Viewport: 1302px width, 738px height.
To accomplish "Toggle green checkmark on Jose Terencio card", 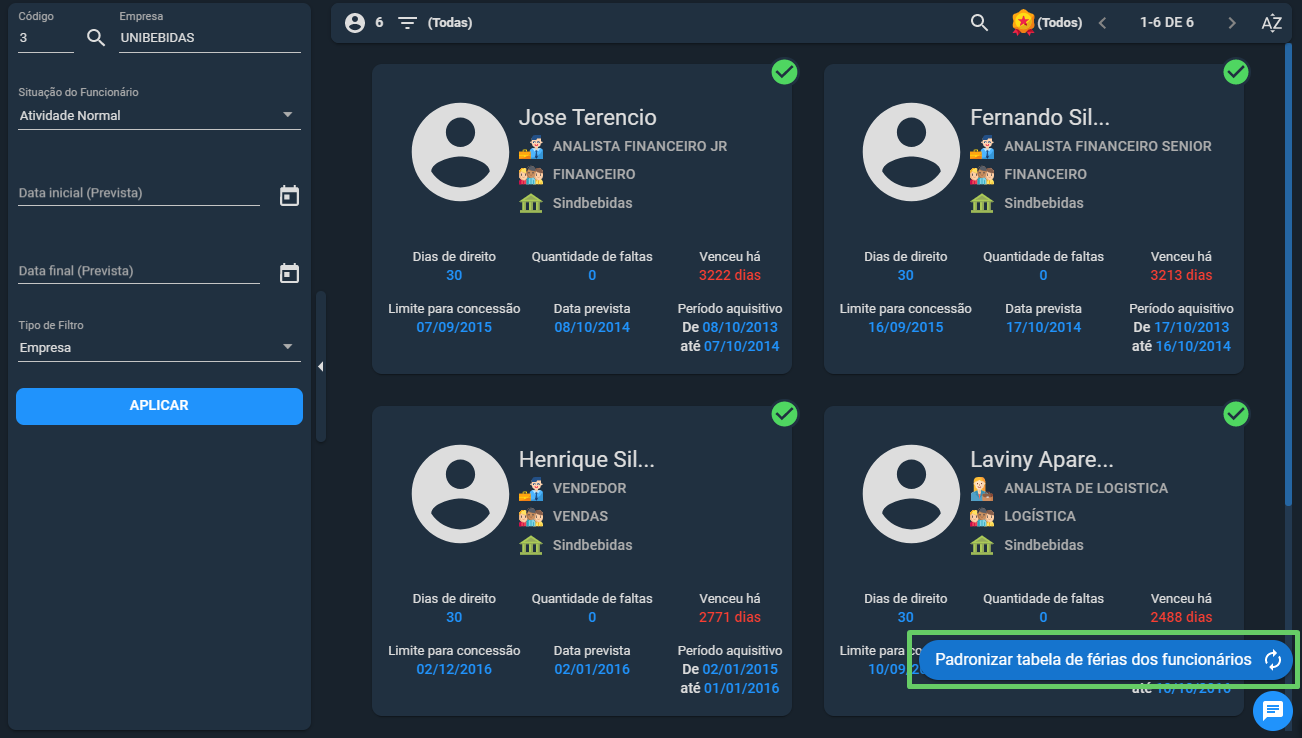I will pos(784,72).
